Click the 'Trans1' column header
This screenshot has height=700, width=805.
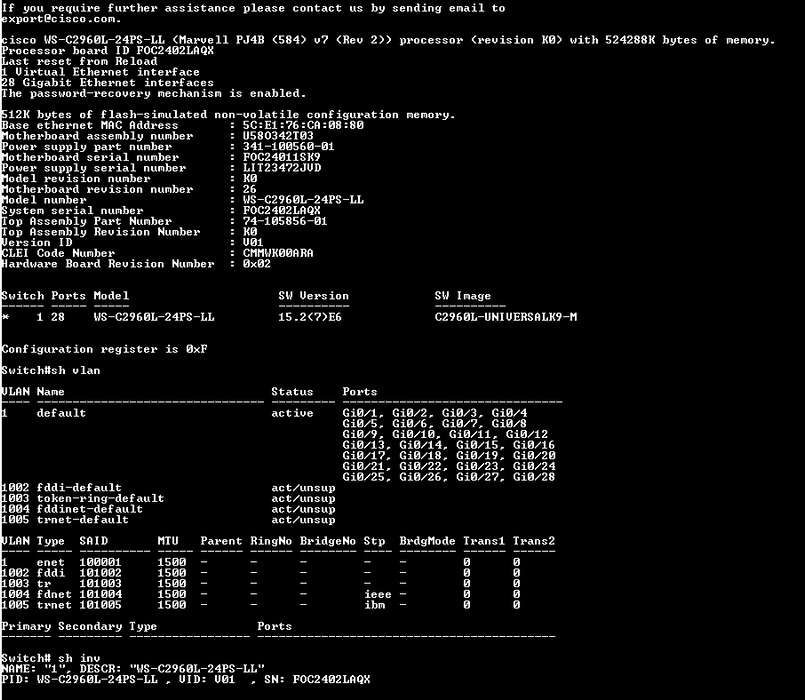coord(484,542)
